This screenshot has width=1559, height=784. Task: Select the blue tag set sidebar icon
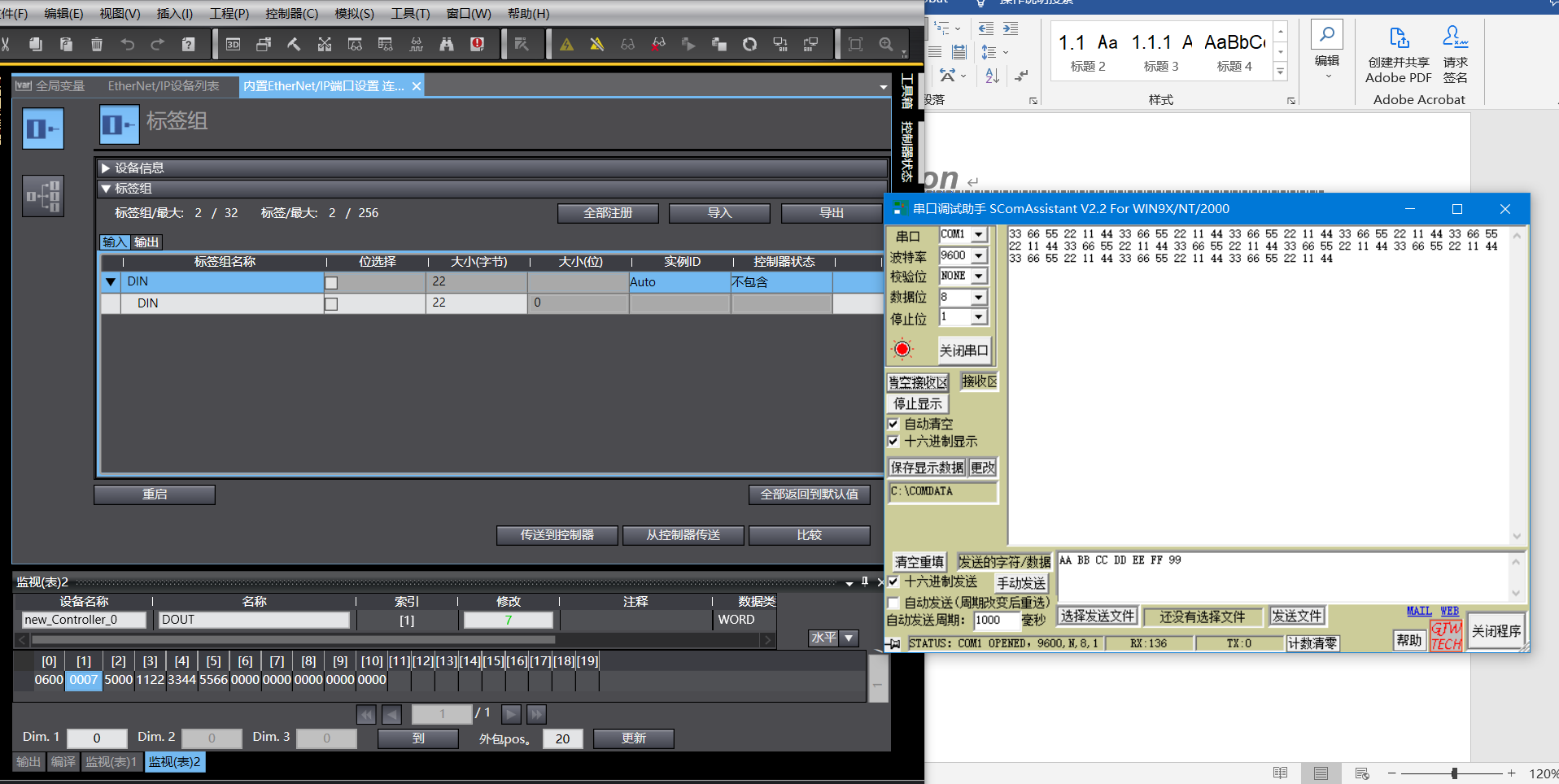click(43, 128)
